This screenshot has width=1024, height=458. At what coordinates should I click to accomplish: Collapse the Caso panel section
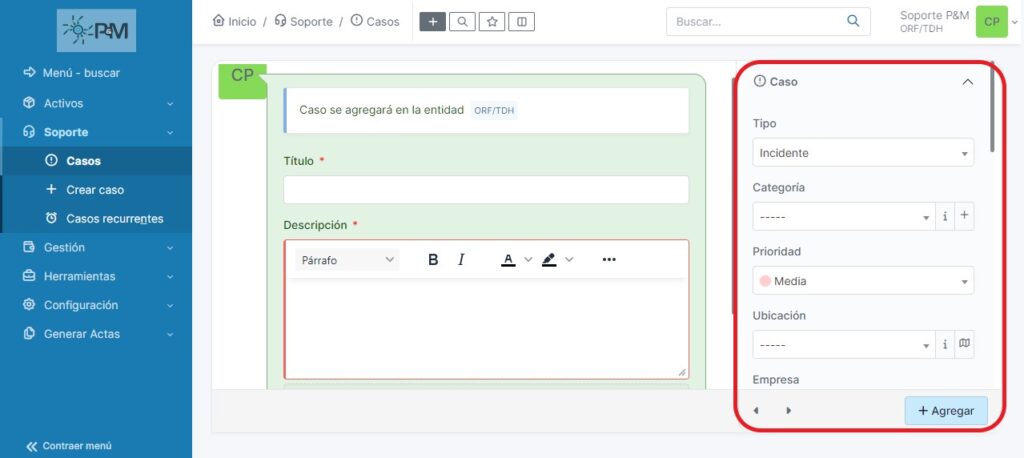tap(967, 82)
